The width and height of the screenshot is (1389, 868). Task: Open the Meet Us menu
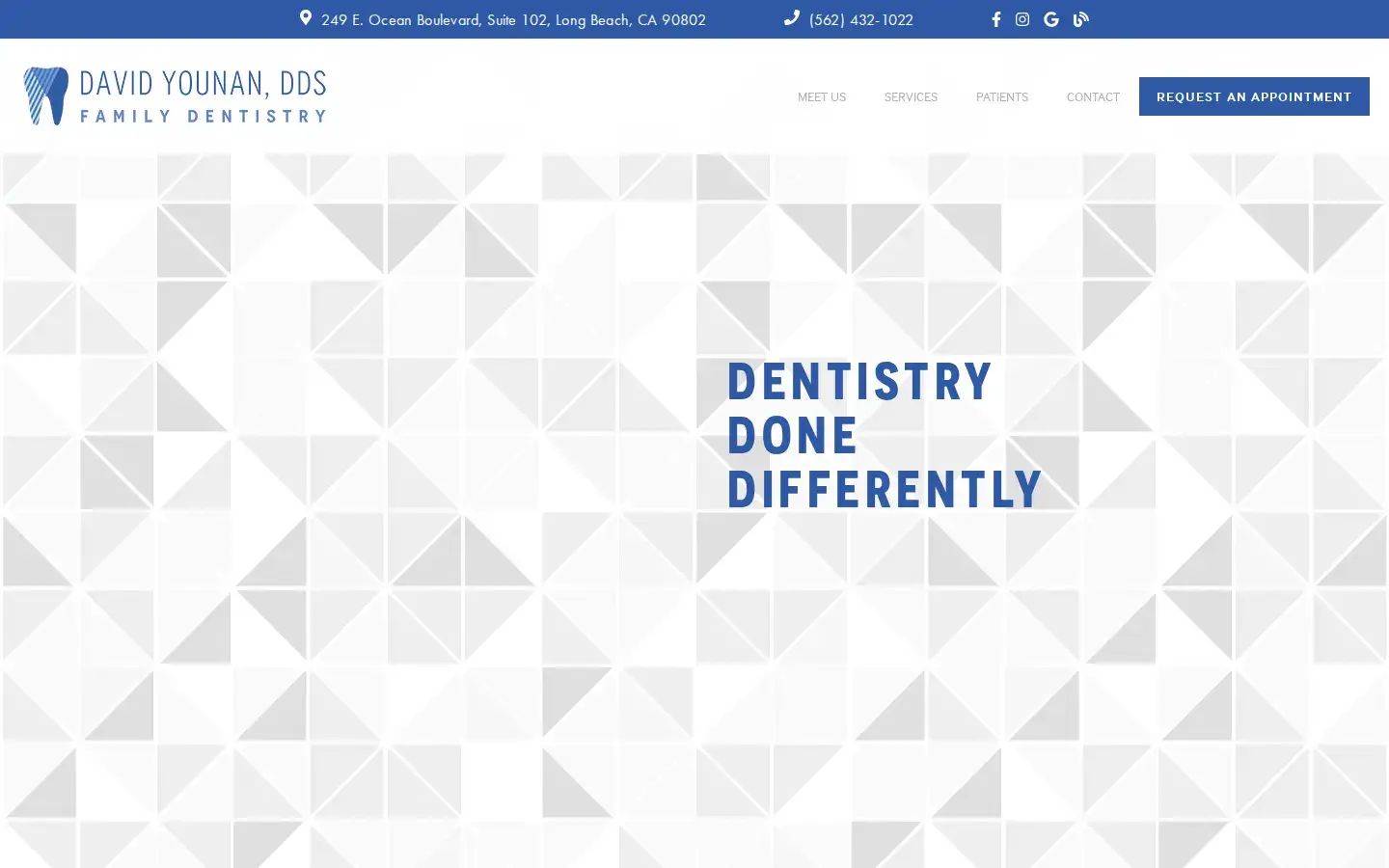click(x=822, y=97)
